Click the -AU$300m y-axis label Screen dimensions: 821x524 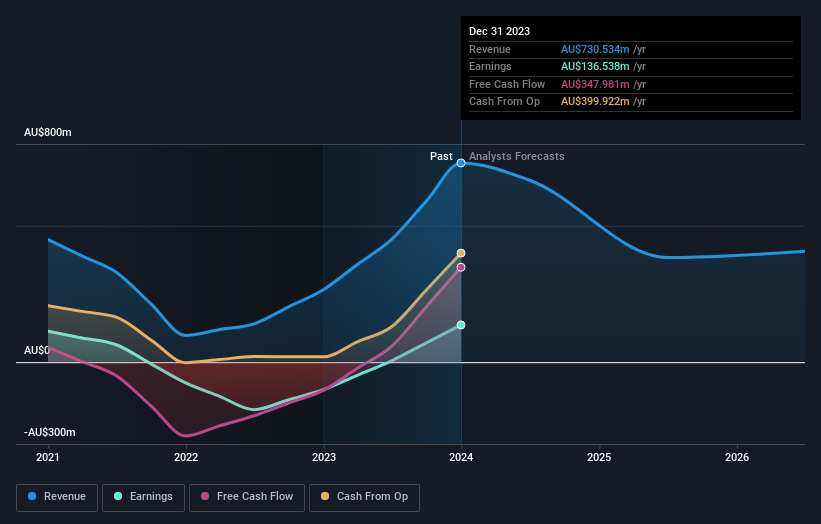50,432
